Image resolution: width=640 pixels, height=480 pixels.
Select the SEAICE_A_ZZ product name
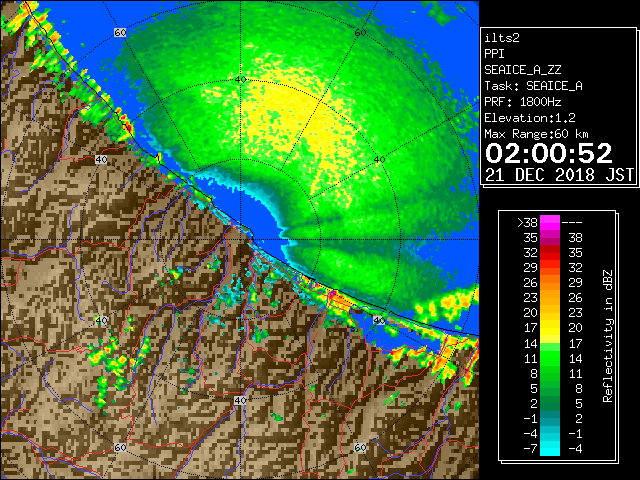523,70
